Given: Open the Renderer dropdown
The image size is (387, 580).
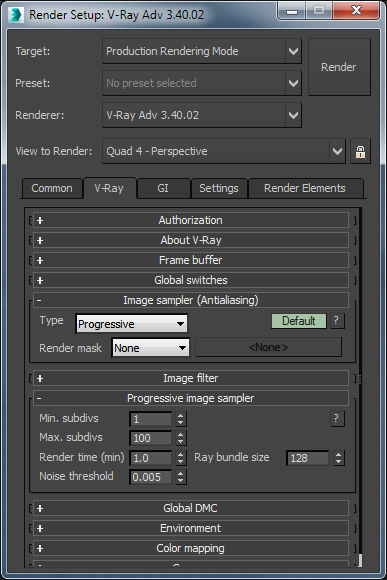Looking at the screenshot, I should click(x=202, y=115).
